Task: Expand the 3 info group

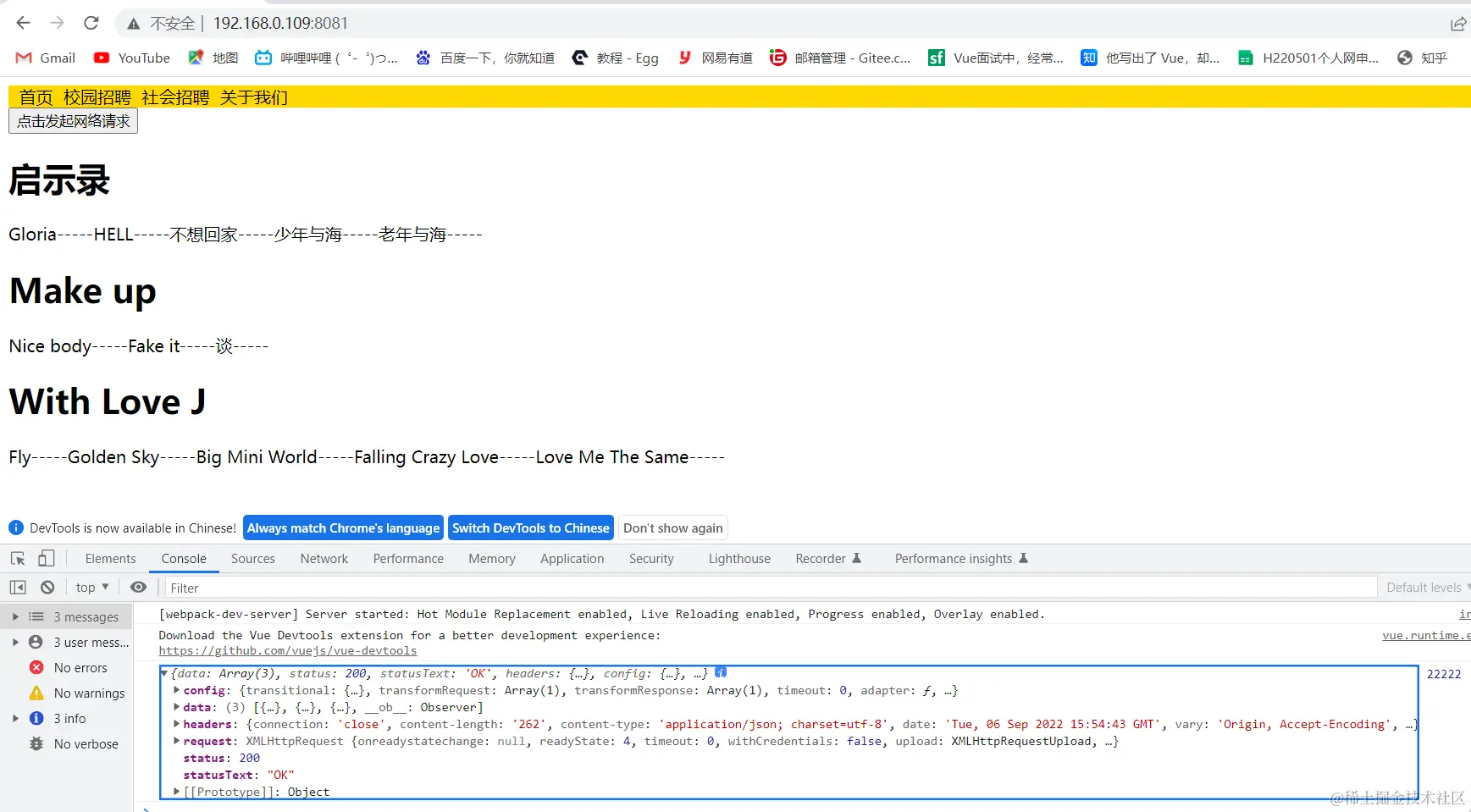Action: (x=15, y=719)
